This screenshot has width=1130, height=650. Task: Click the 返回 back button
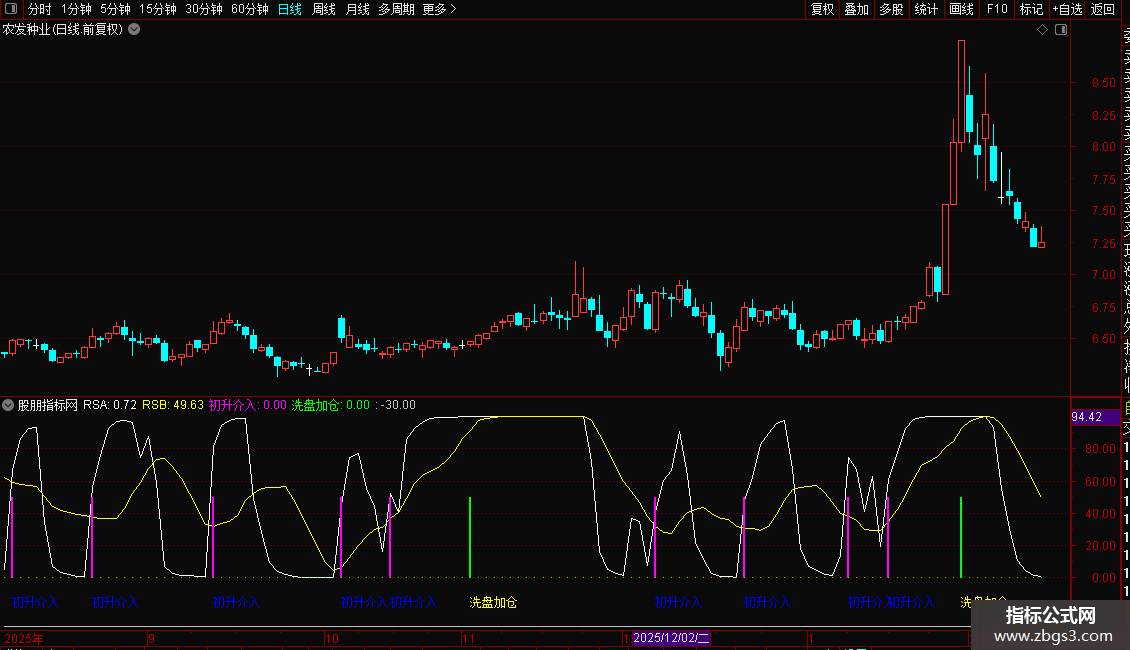click(x=1103, y=9)
